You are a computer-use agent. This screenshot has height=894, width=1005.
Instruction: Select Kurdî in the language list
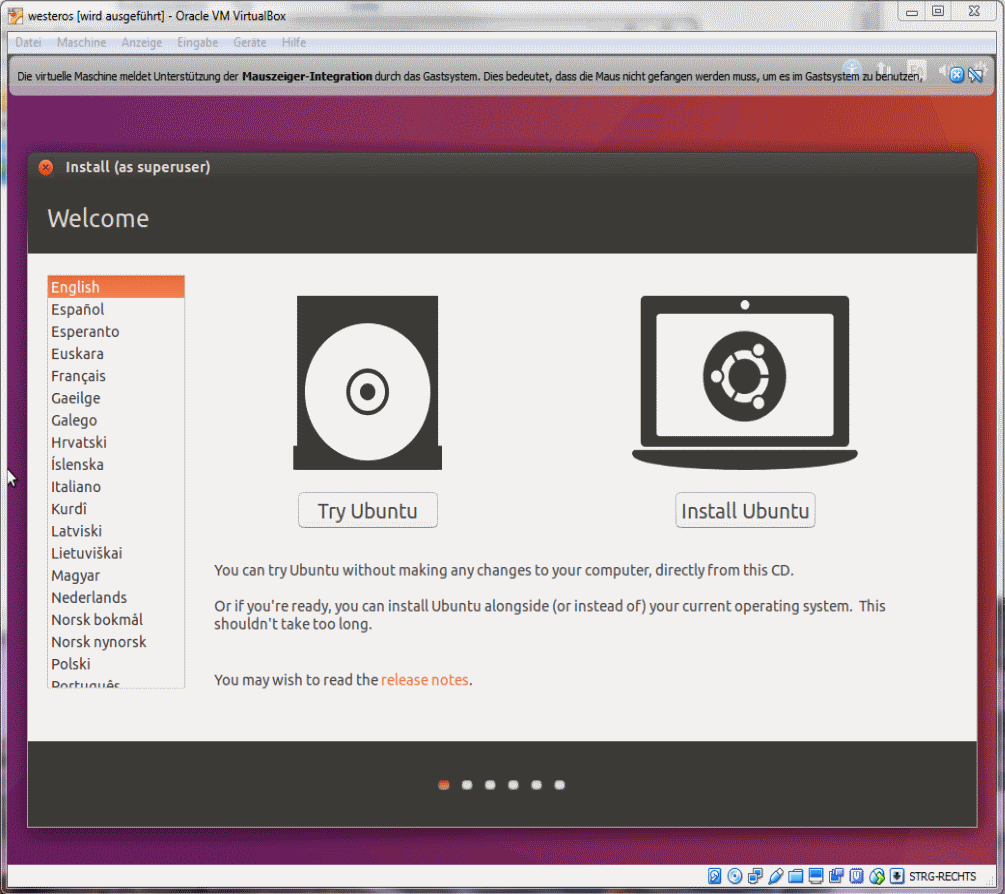[116, 509]
